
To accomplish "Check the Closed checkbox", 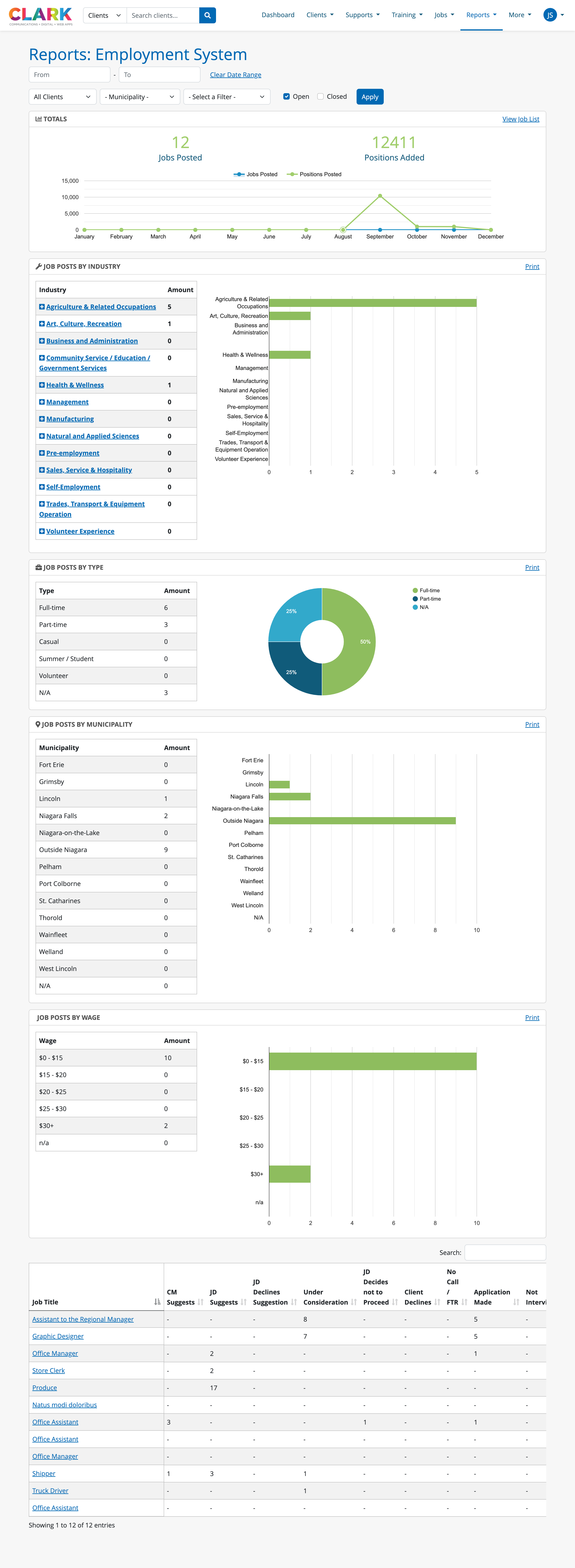I will (320, 96).
